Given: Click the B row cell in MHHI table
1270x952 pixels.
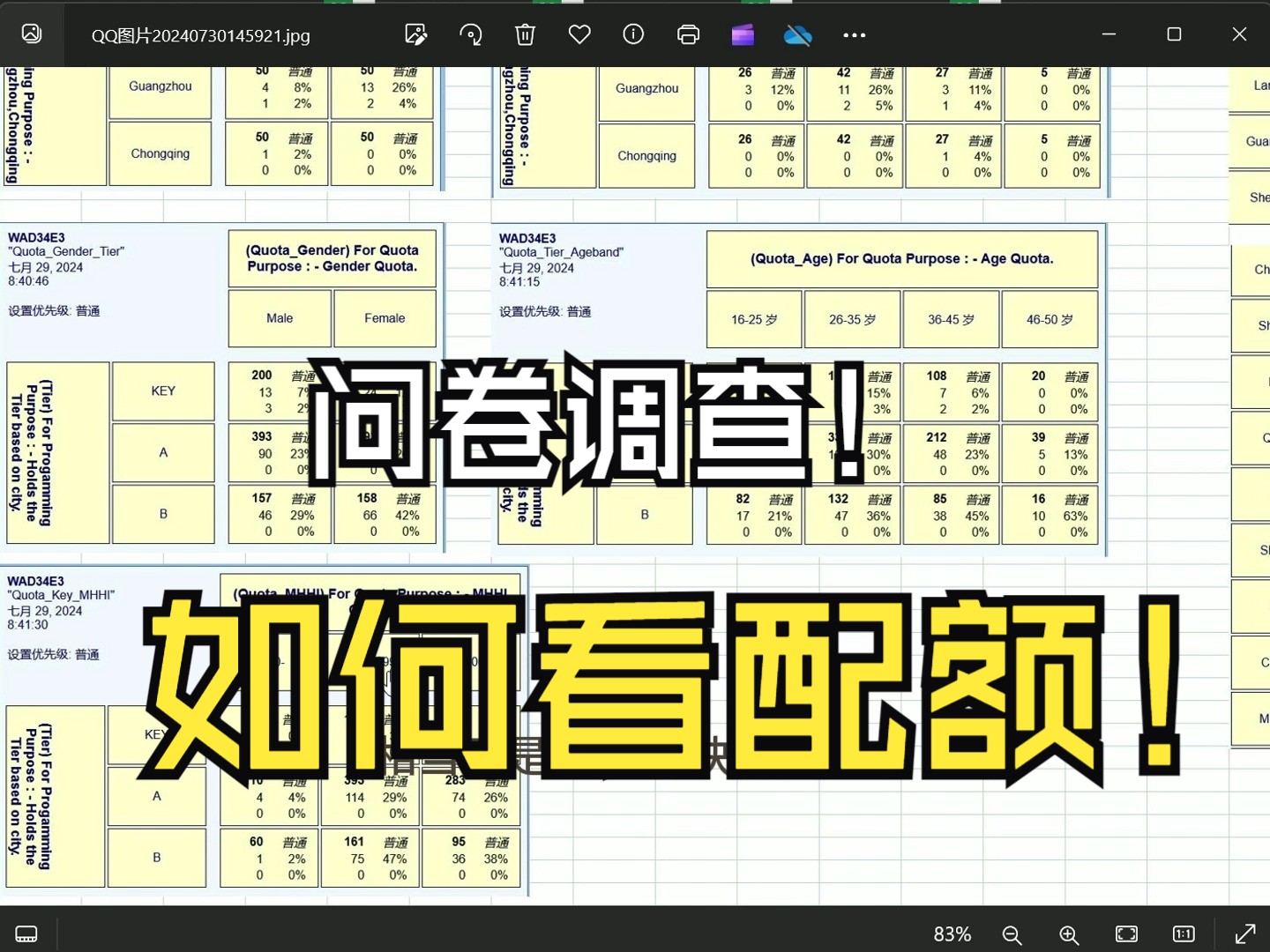Looking at the screenshot, I should 157,857.
